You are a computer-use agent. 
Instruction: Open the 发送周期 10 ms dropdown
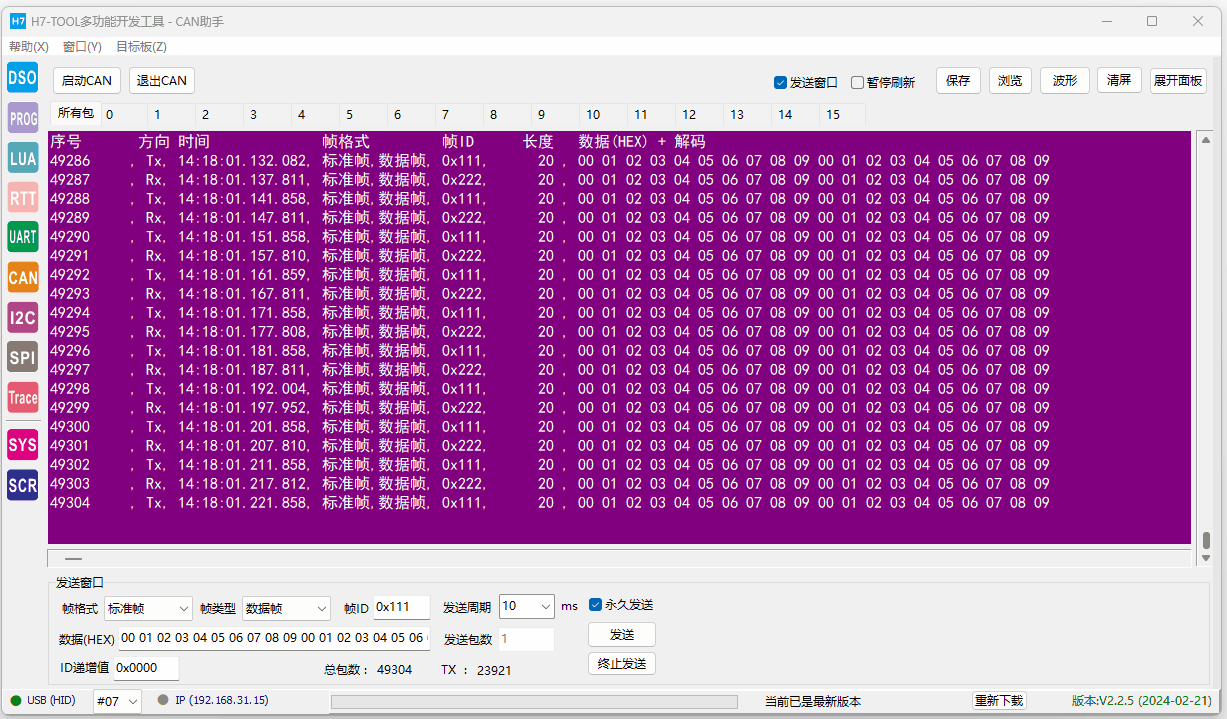(x=526, y=606)
